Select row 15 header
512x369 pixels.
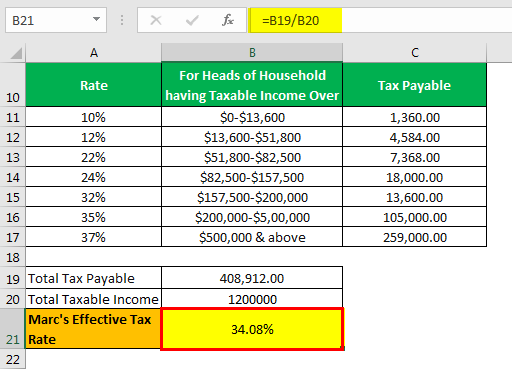(13, 197)
